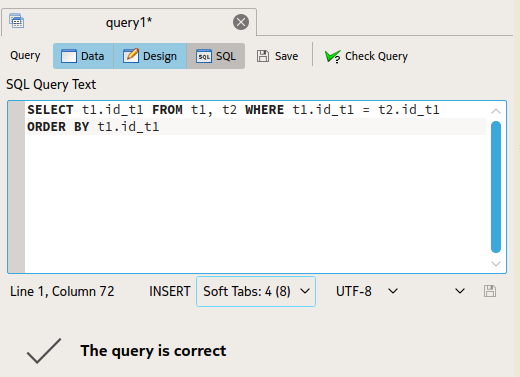Click the query1* tab title
The height and width of the screenshot is (377, 520).
(129, 23)
